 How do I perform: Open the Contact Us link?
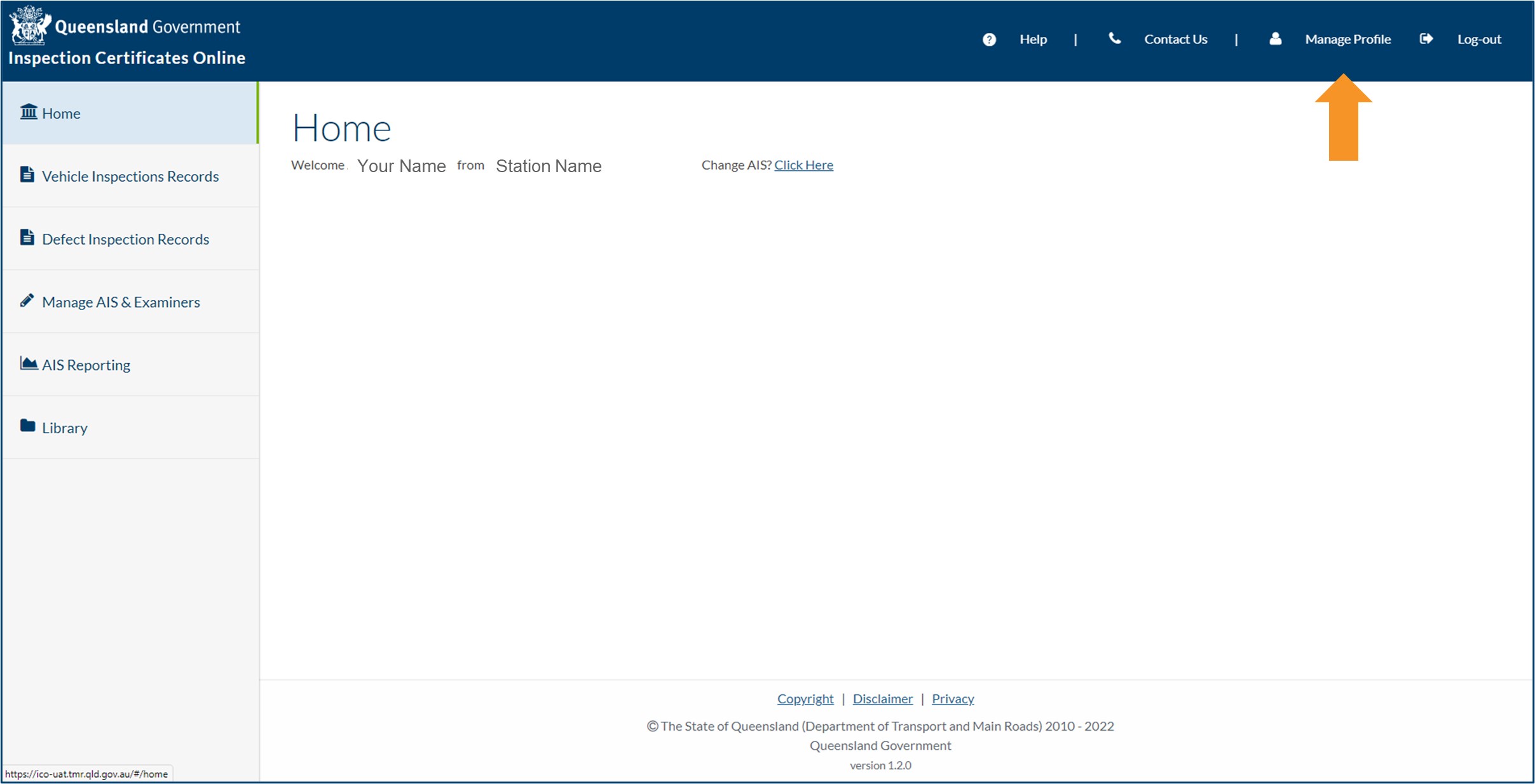(1175, 39)
